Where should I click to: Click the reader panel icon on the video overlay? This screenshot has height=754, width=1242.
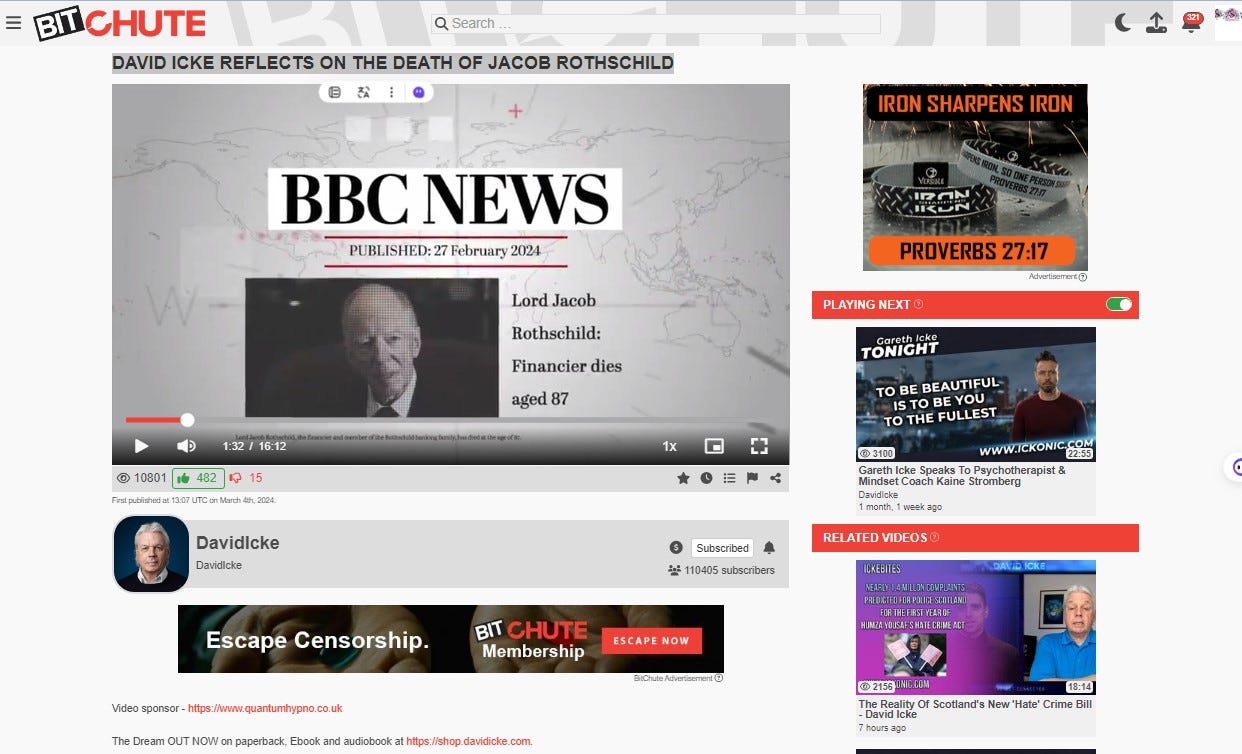335,92
